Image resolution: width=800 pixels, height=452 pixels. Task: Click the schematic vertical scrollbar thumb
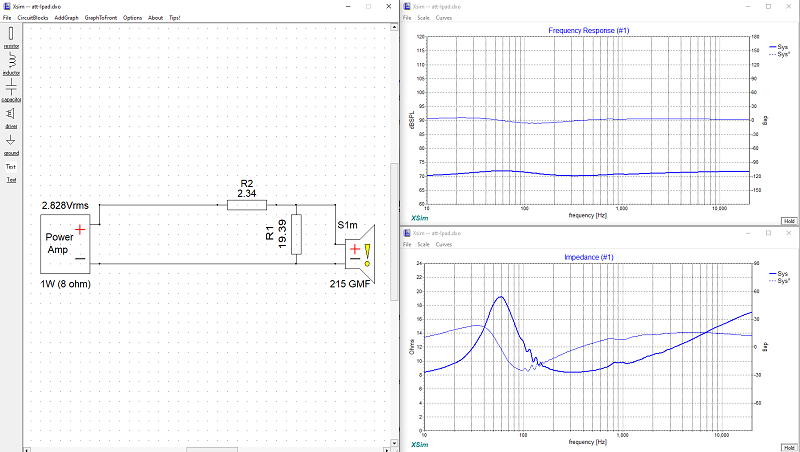pos(394,232)
